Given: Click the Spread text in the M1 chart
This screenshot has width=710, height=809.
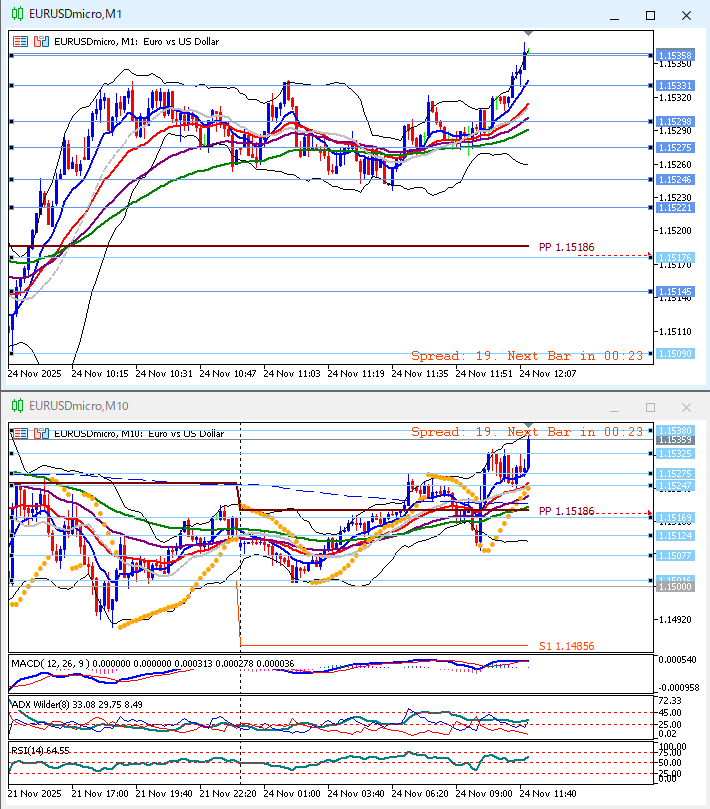Looking at the screenshot, I should click(435, 355).
